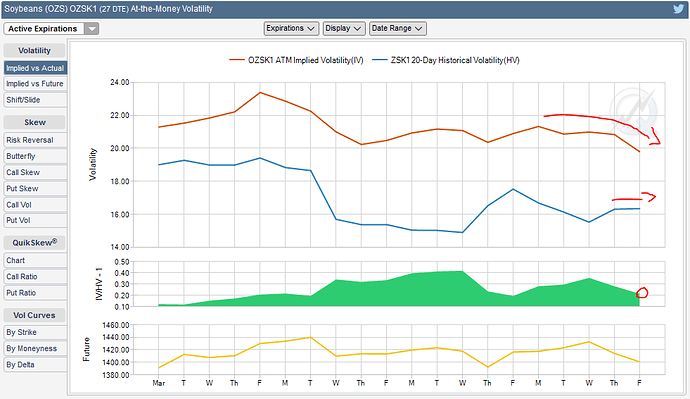Open the Display dropdown menu
This screenshot has width=690, height=399.
pos(343,28)
